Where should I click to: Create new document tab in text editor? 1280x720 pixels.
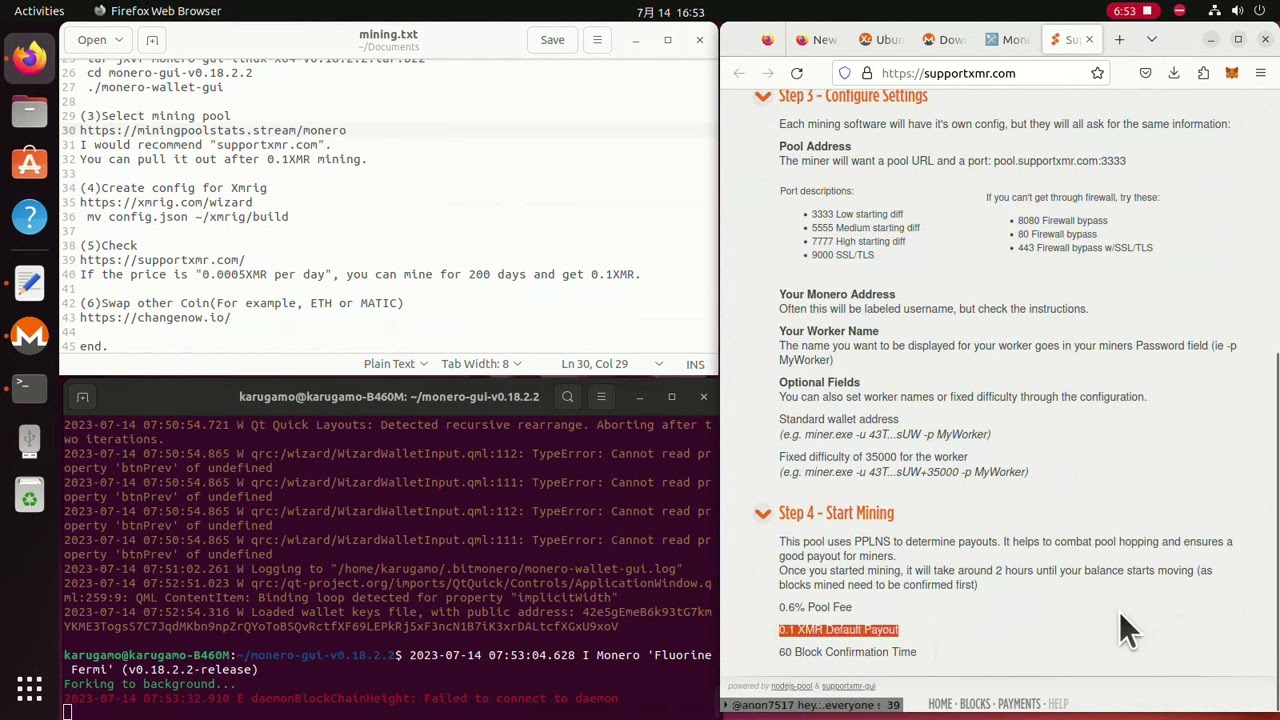click(152, 40)
